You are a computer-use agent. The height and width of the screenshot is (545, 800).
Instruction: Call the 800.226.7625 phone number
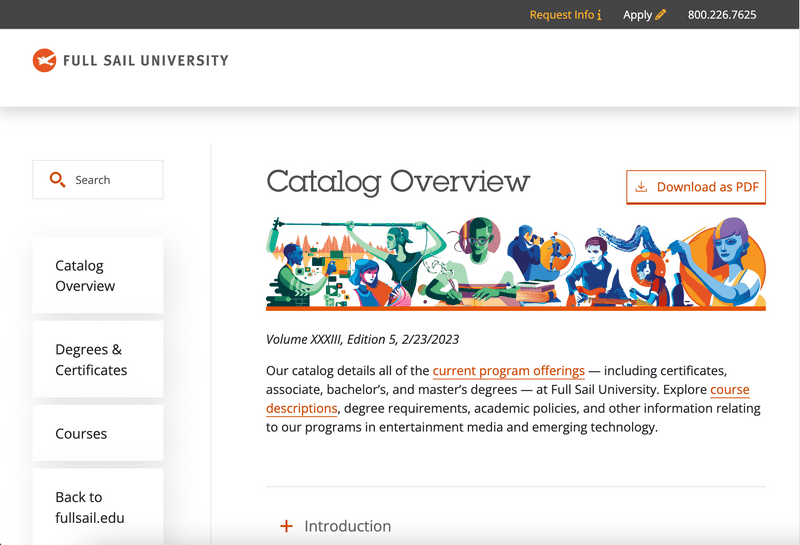722,15
